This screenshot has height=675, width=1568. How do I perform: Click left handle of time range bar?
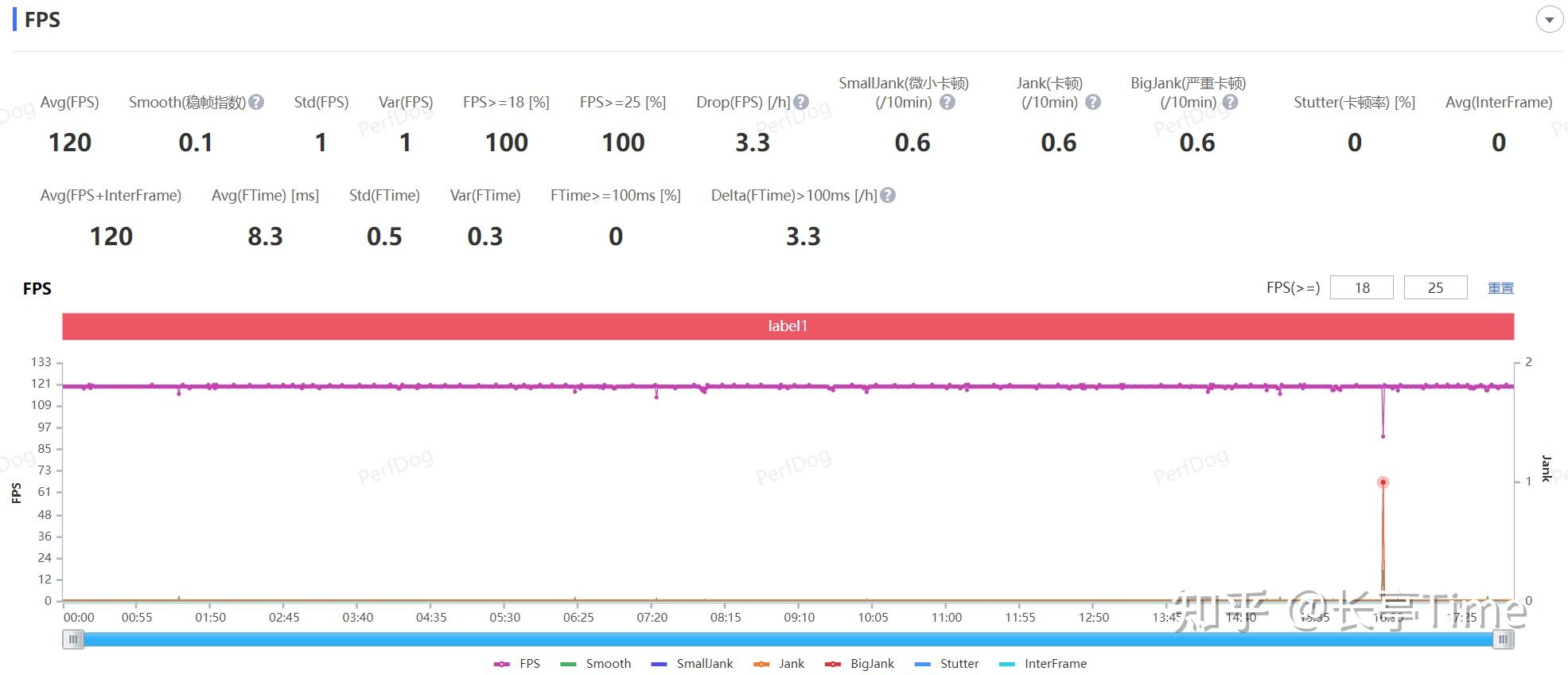tap(73, 639)
